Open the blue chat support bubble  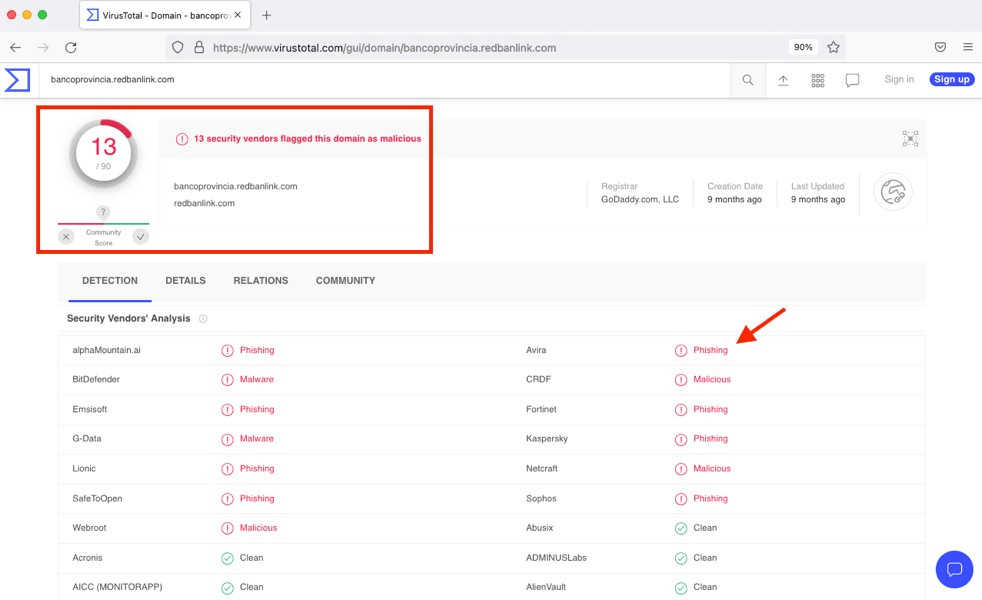[x=954, y=569]
